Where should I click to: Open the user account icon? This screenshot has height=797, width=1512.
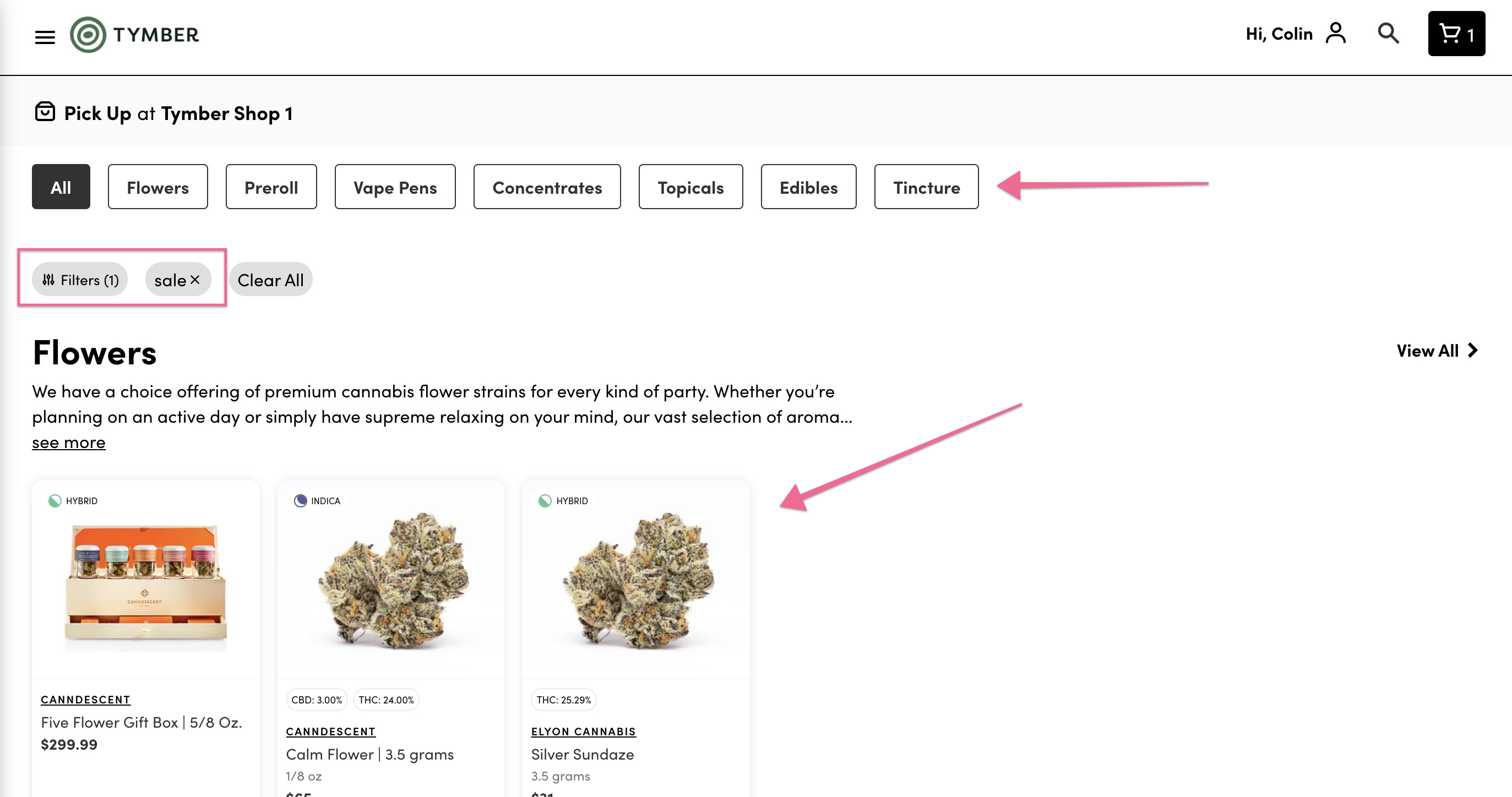pyautogui.click(x=1335, y=33)
